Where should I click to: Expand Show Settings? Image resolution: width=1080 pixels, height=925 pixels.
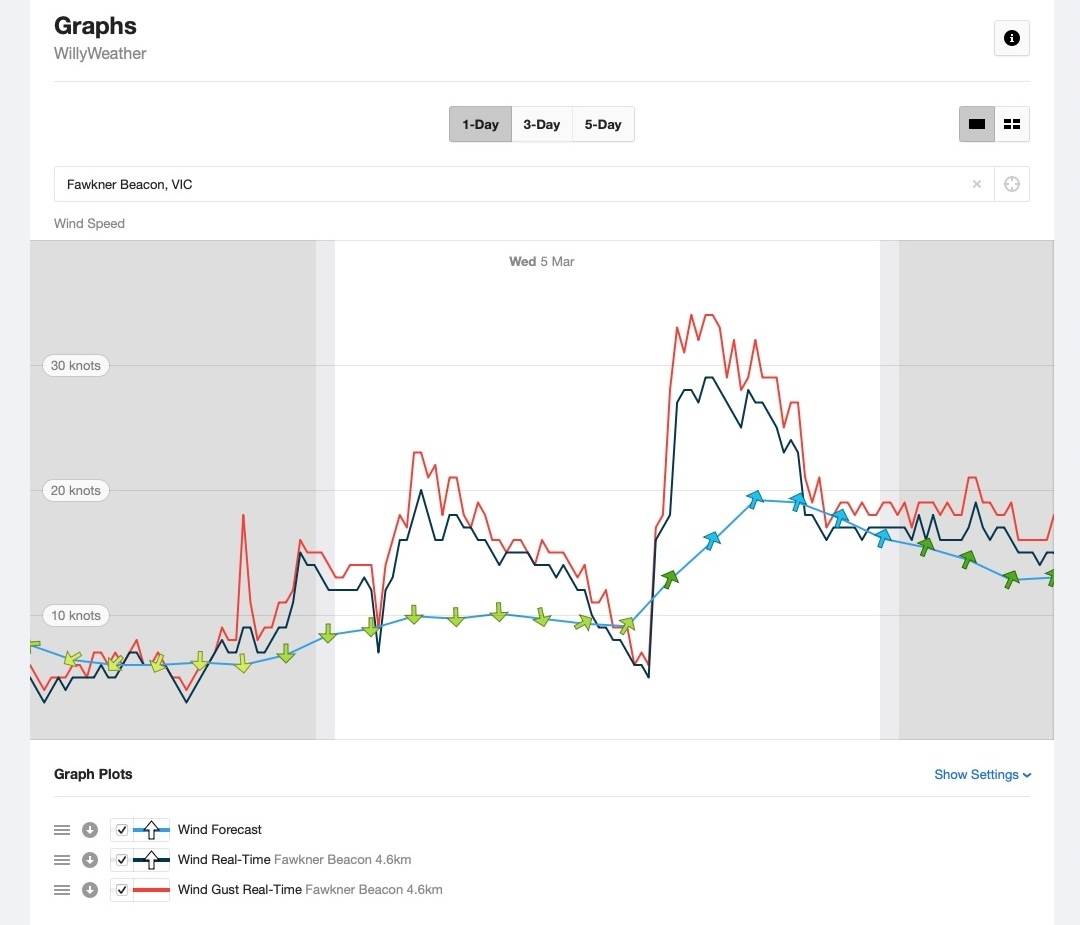982,774
